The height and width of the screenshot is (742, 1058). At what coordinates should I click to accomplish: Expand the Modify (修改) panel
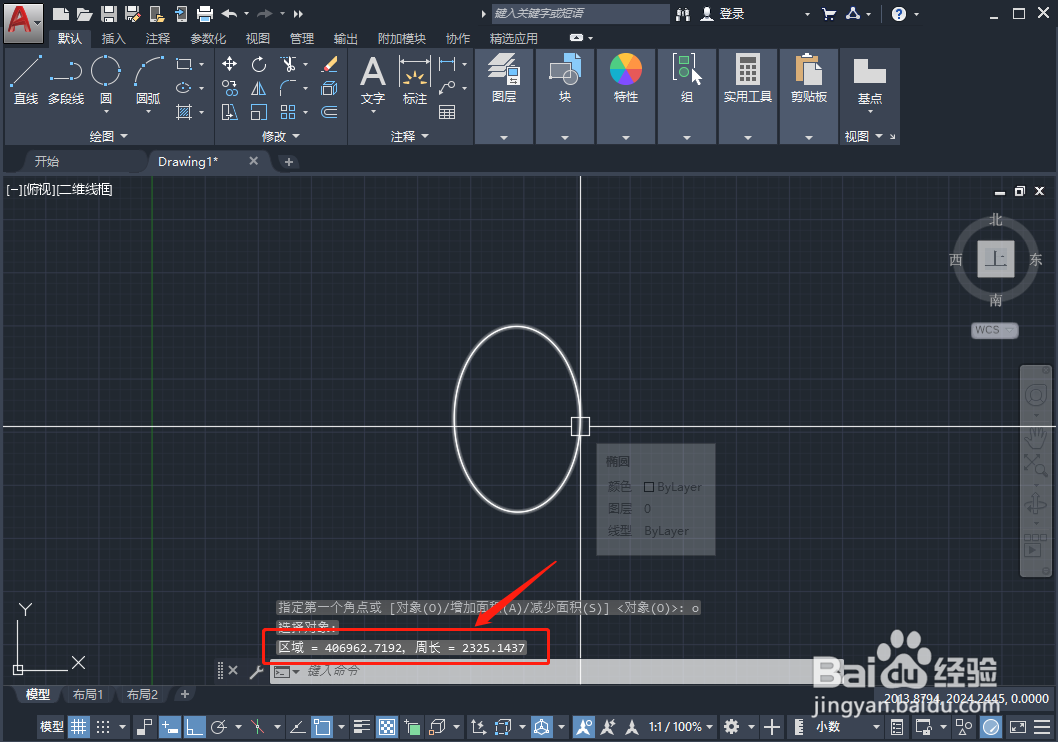pyautogui.click(x=281, y=136)
